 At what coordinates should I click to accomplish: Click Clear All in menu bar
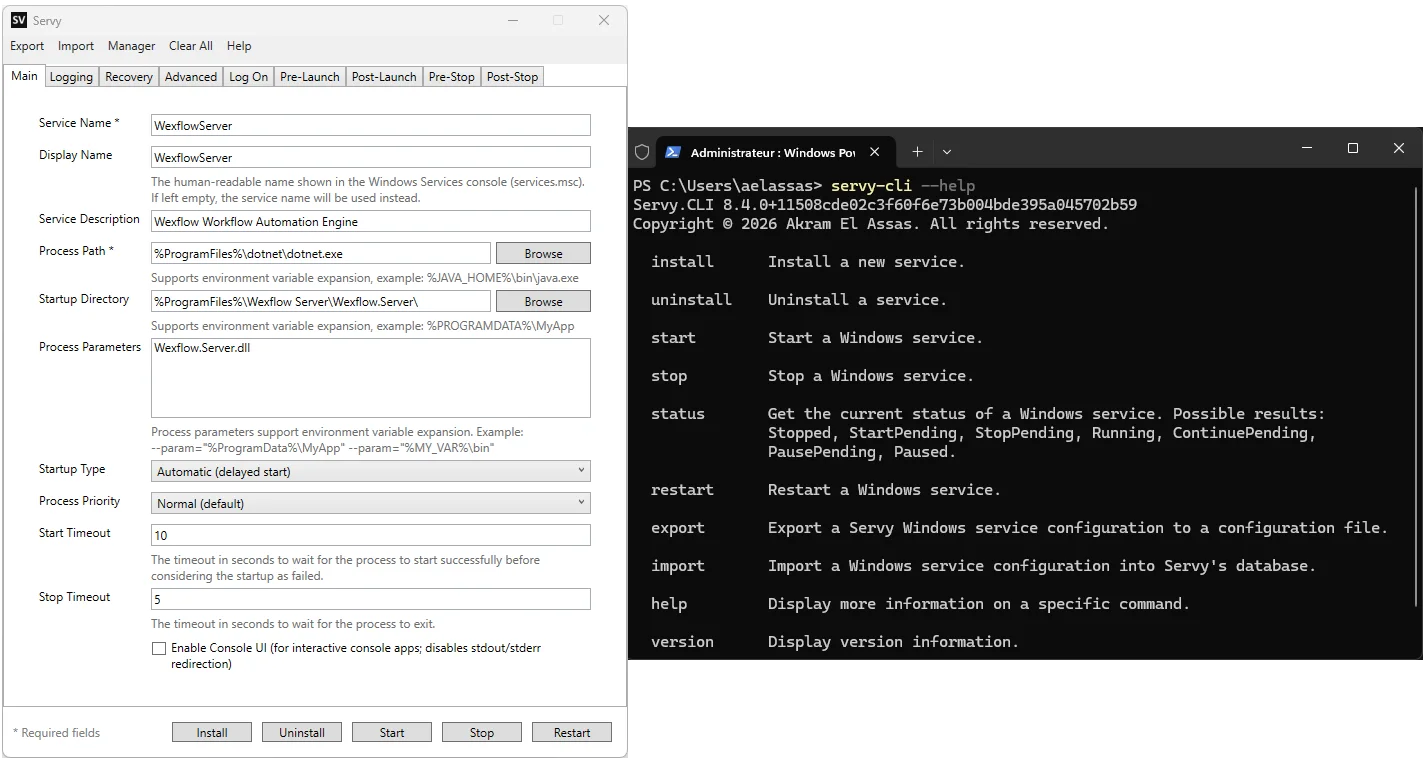190,46
